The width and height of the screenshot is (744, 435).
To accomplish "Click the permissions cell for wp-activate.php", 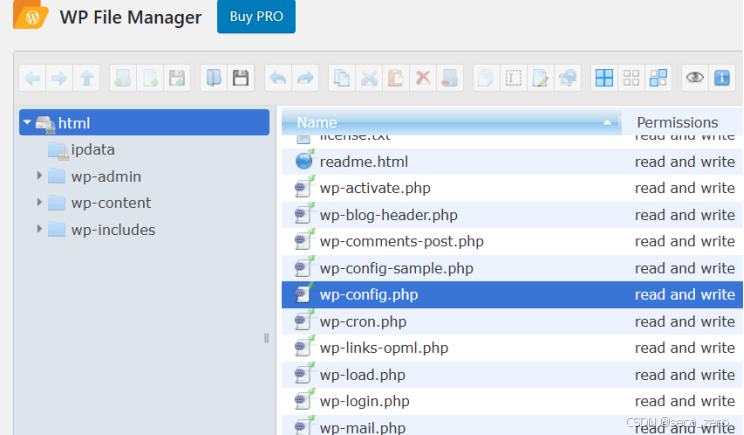I will (685, 188).
